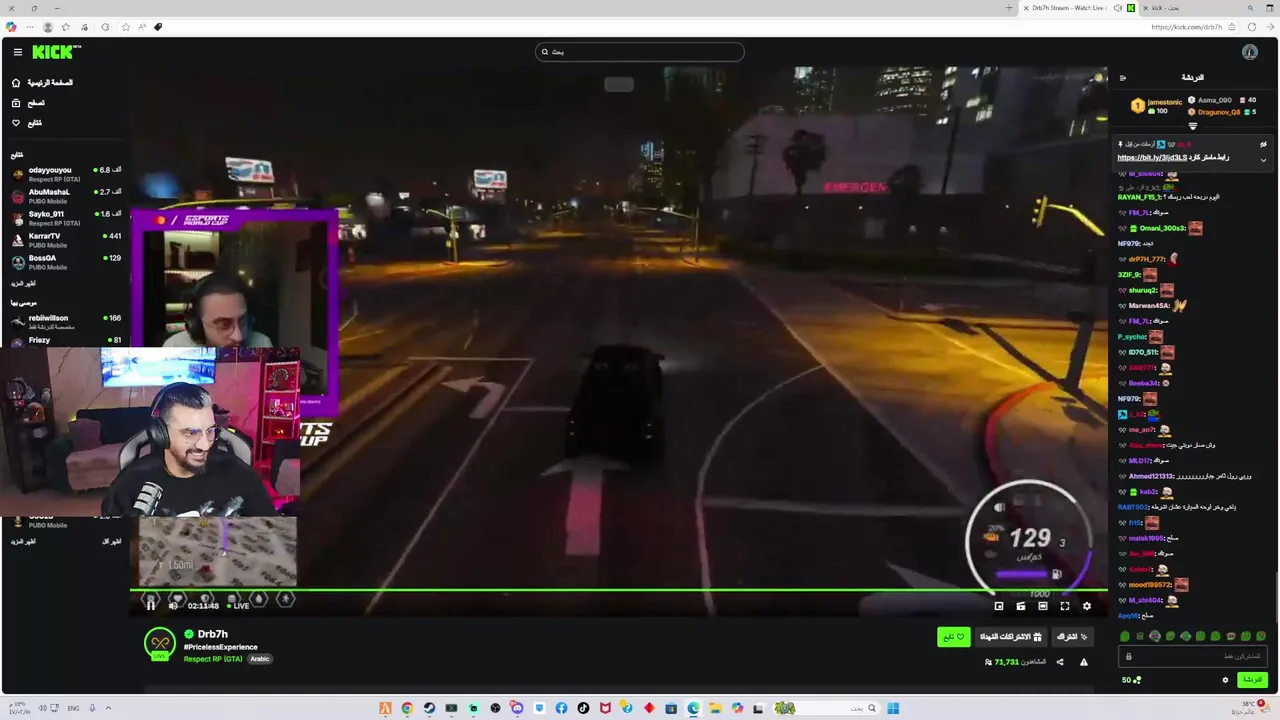Open video player settings gear
This screenshot has height=720, width=1280.
tap(1087, 606)
